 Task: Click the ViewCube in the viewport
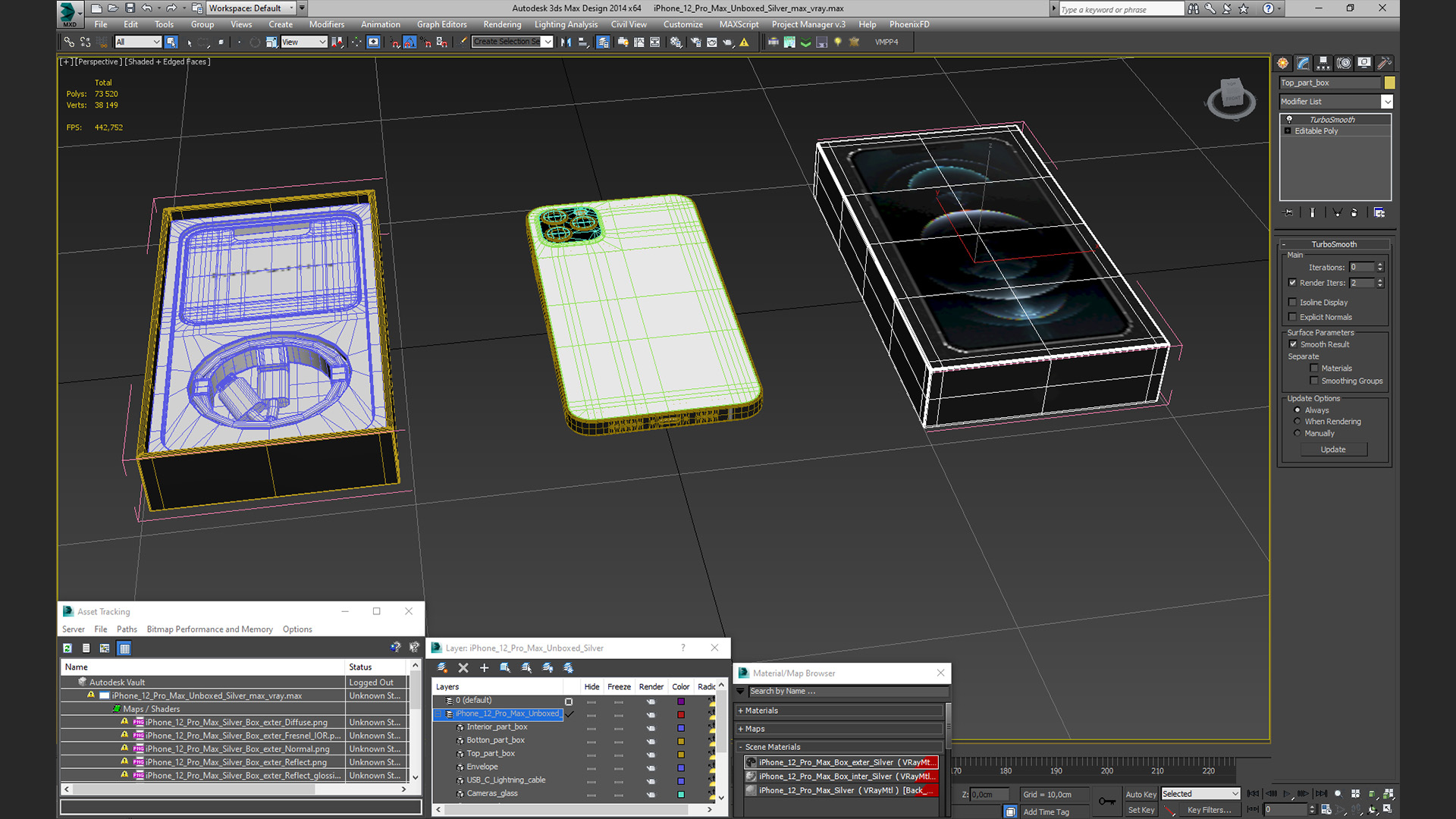1231,97
